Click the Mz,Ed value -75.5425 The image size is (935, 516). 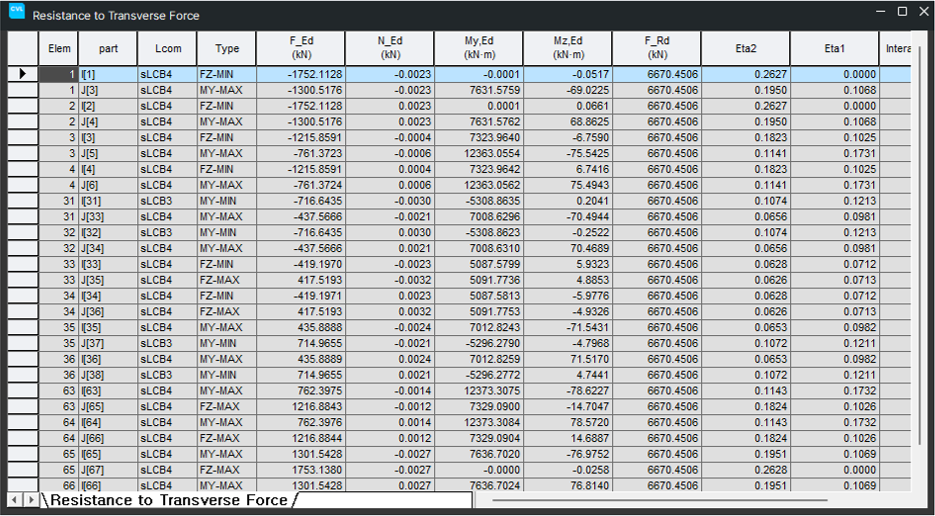568,154
